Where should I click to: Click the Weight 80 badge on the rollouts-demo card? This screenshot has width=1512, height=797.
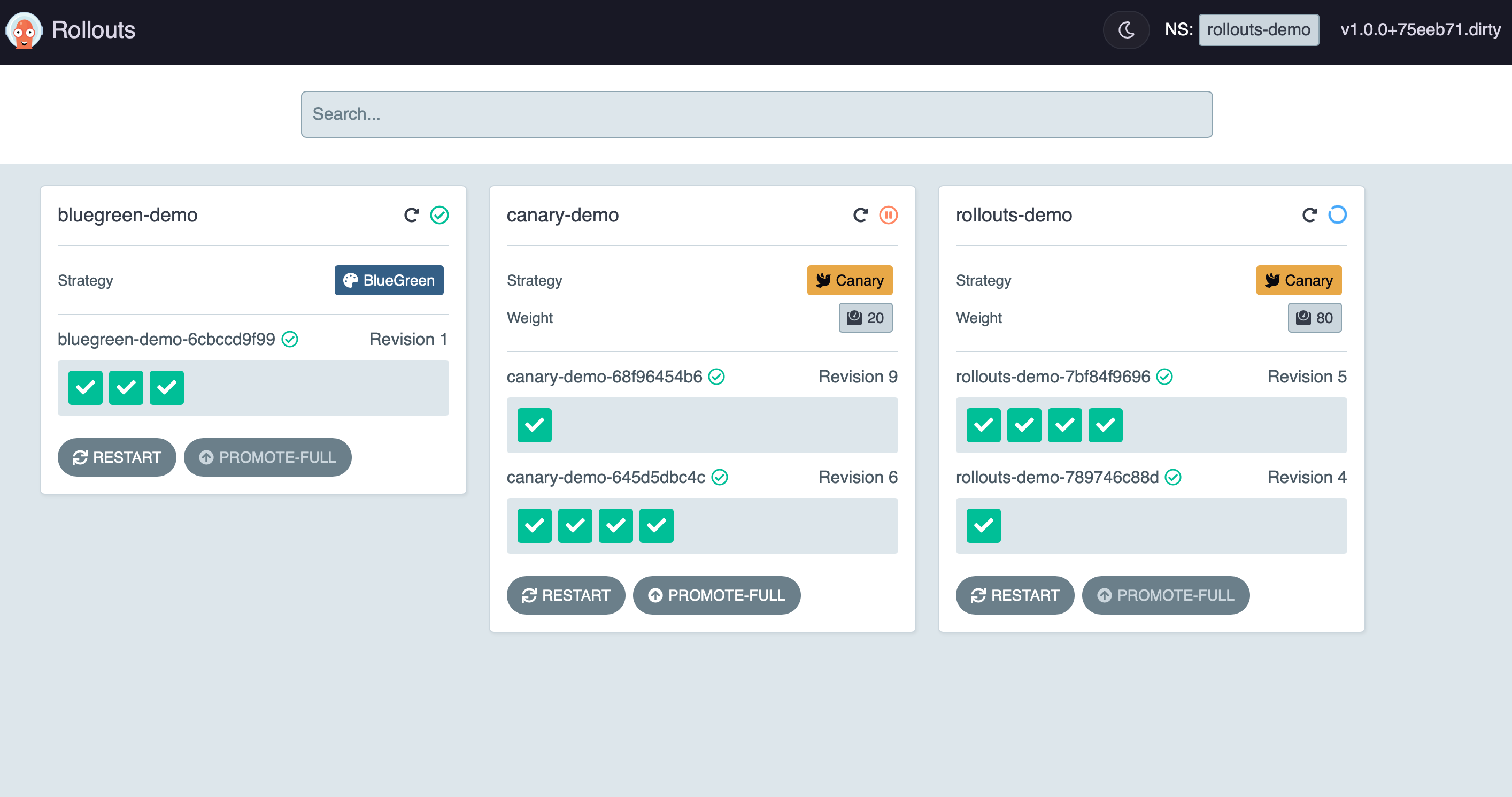coord(1314,318)
